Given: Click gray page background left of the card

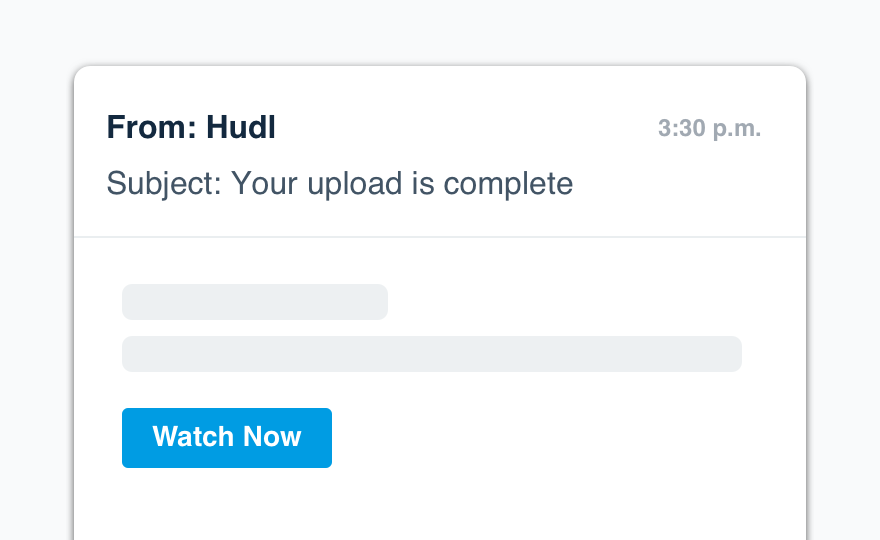Looking at the screenshot, I should coord(36,300).
